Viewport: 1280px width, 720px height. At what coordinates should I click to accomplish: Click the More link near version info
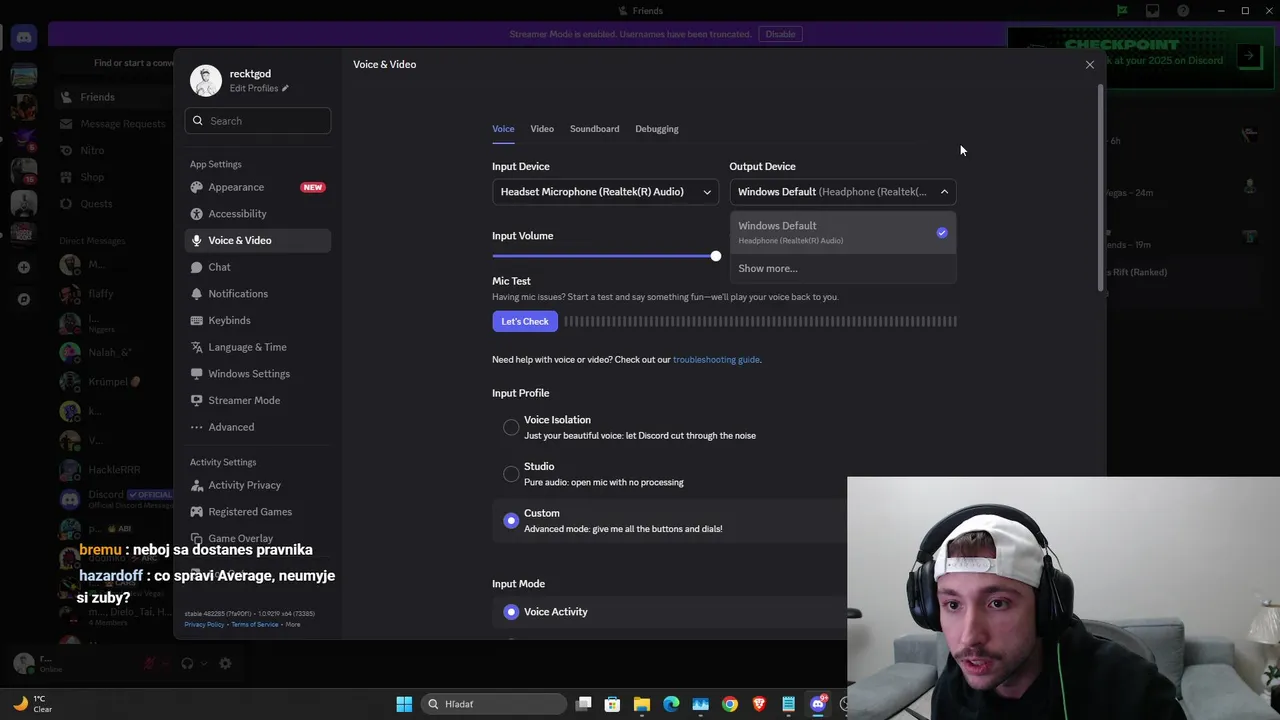pos(292,624)
